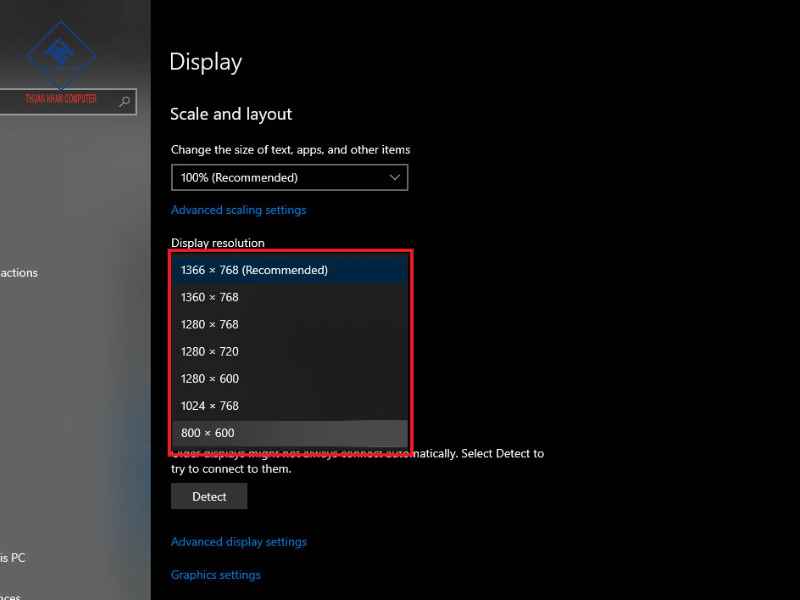Viewport: 800px width, 600px height.
Task: Click the Display resolution label
Action: point(218,243)
